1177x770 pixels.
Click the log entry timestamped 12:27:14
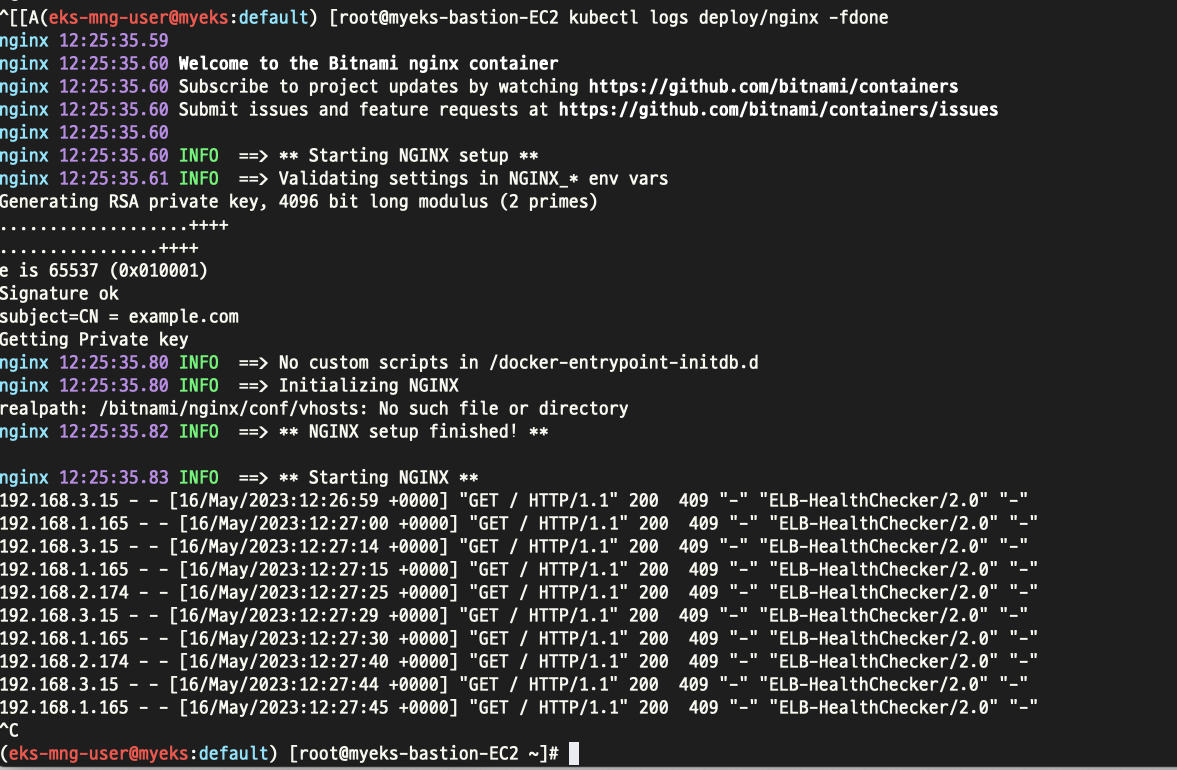[513, 547]
